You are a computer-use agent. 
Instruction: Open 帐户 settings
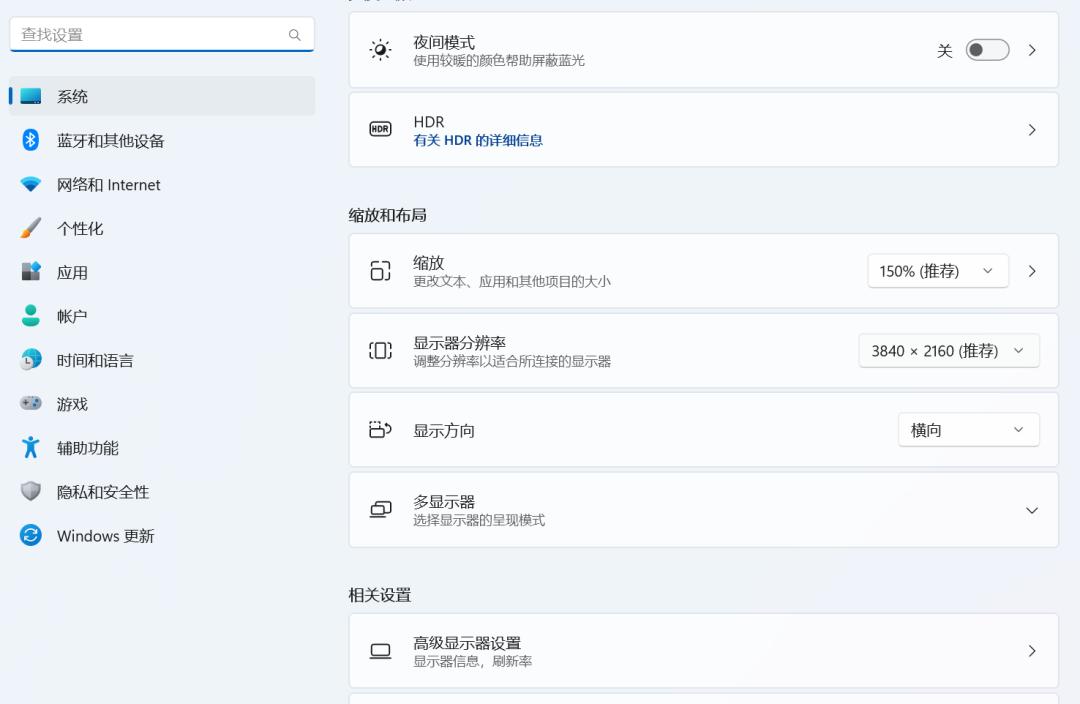coord(71,316)
